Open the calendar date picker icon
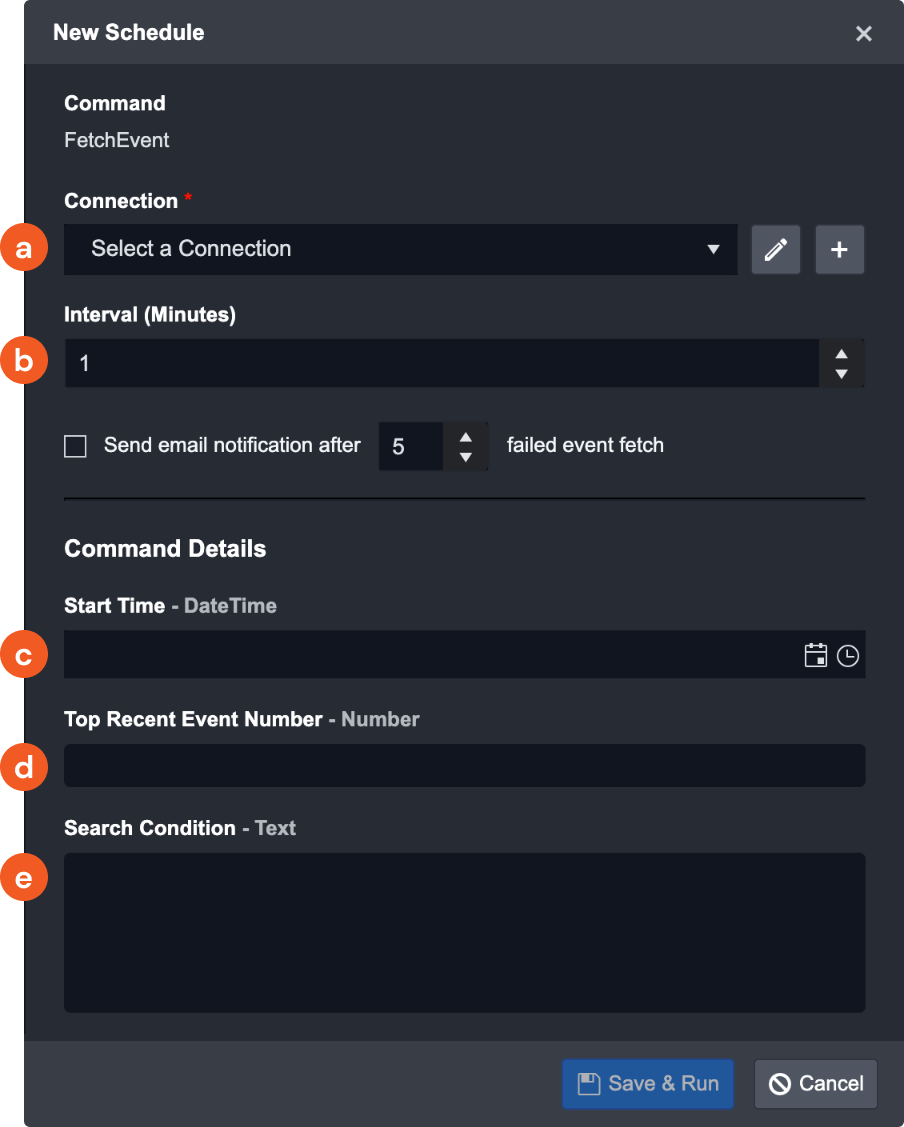This screenshot has width=904, height=1127. click(816, 655)
